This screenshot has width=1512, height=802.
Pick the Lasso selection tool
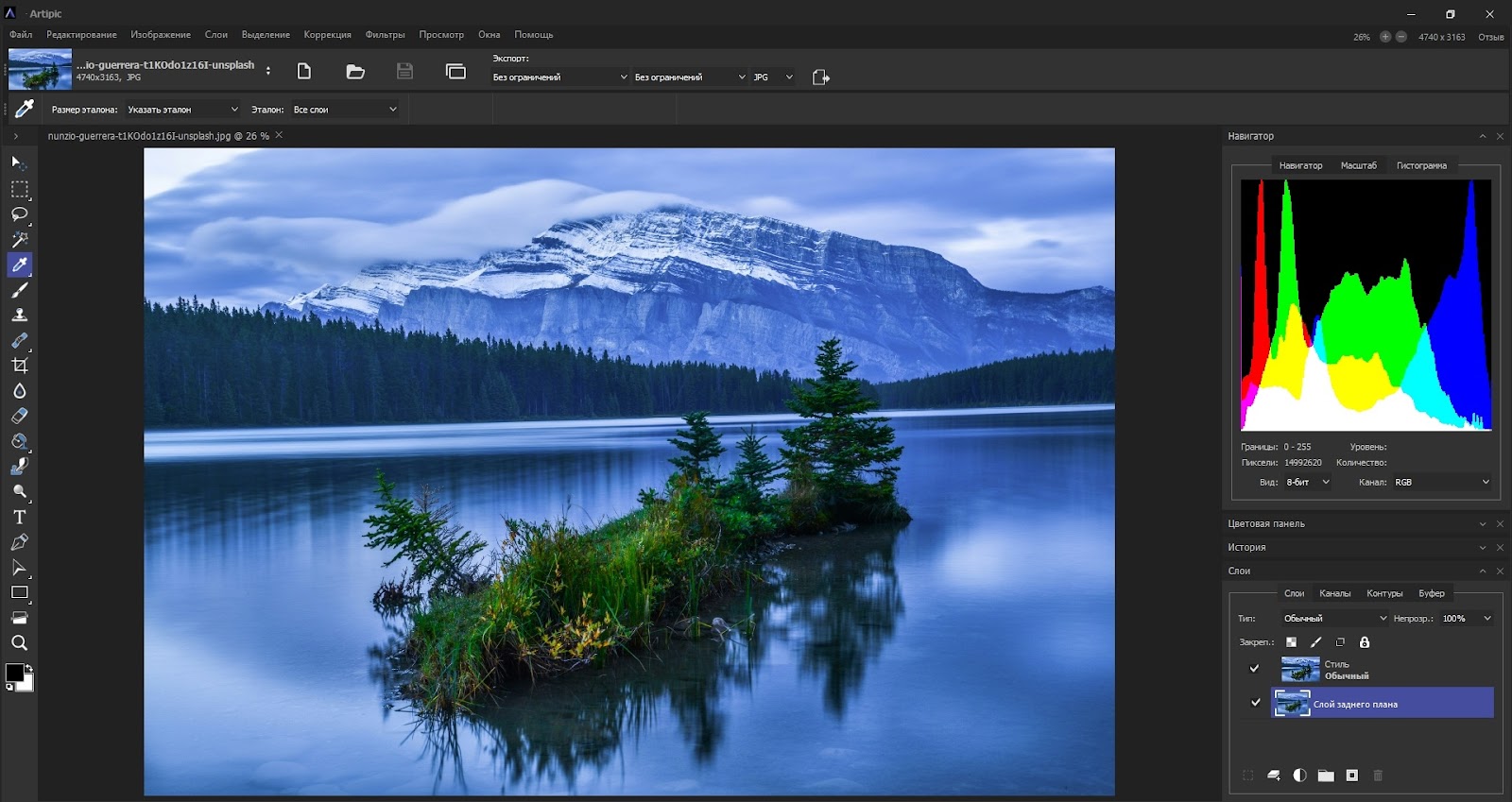(x=19, y=214)
